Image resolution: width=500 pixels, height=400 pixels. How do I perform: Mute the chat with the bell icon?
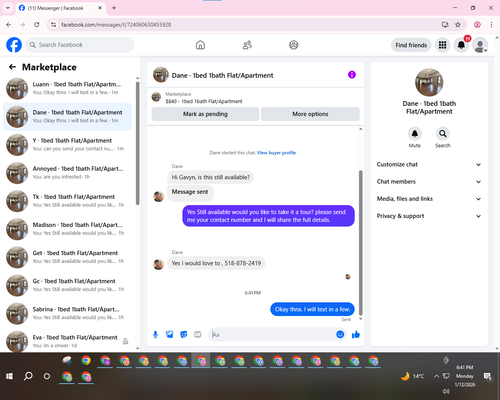coord(415,134)
